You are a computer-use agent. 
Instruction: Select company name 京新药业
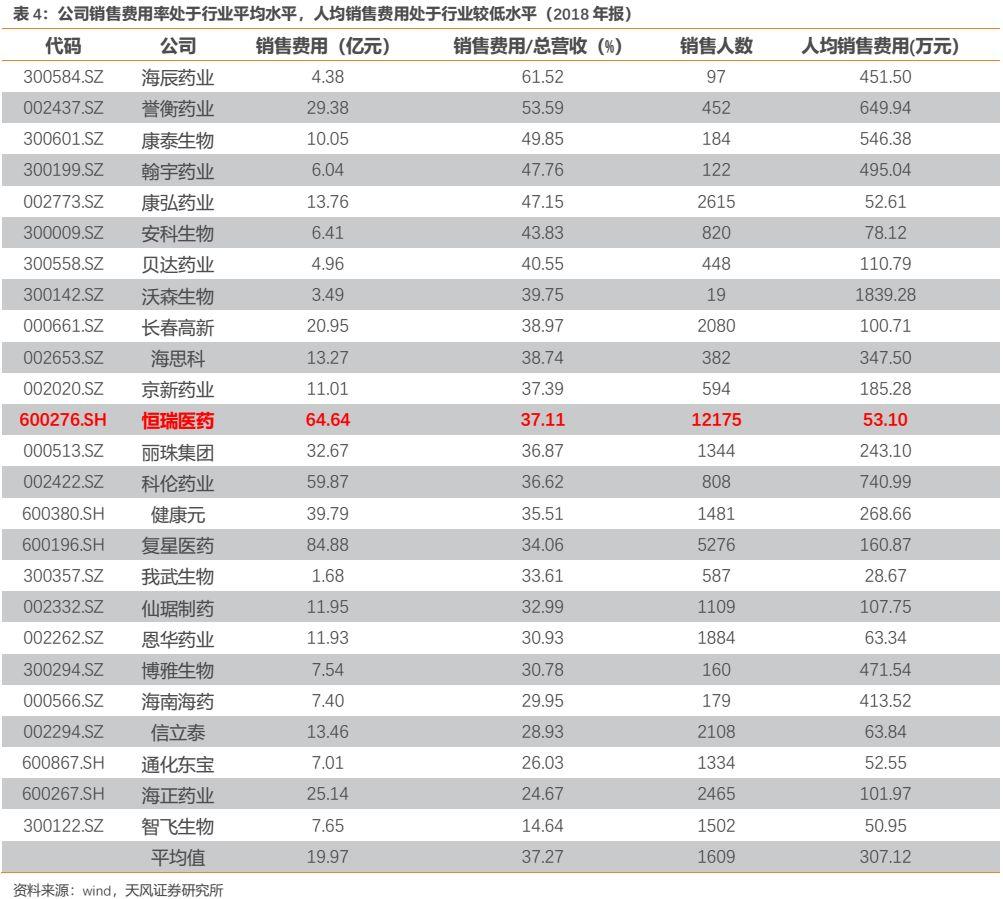coord(178,389)
